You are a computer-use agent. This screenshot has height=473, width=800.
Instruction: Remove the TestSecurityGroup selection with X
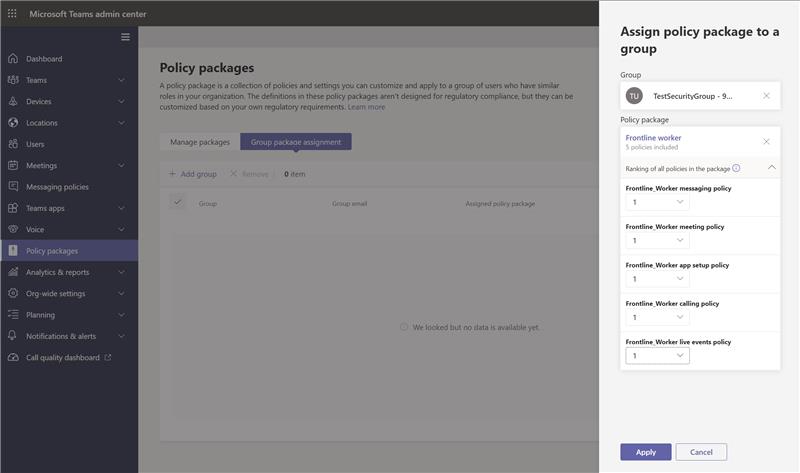[766, 96]
